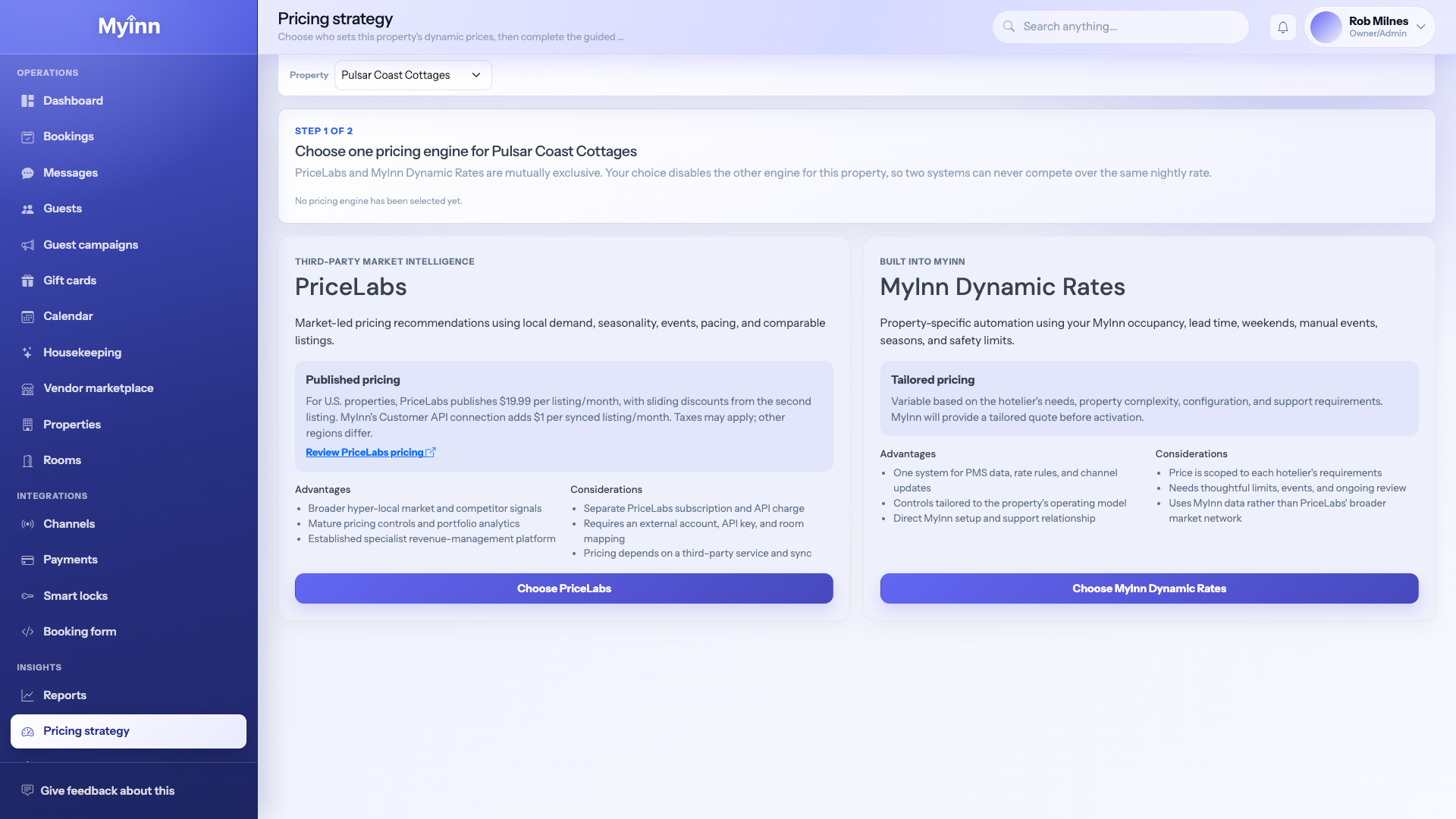
Task: Click the MyInn logo
Action: pyautogui.click(x=129, y=26)
